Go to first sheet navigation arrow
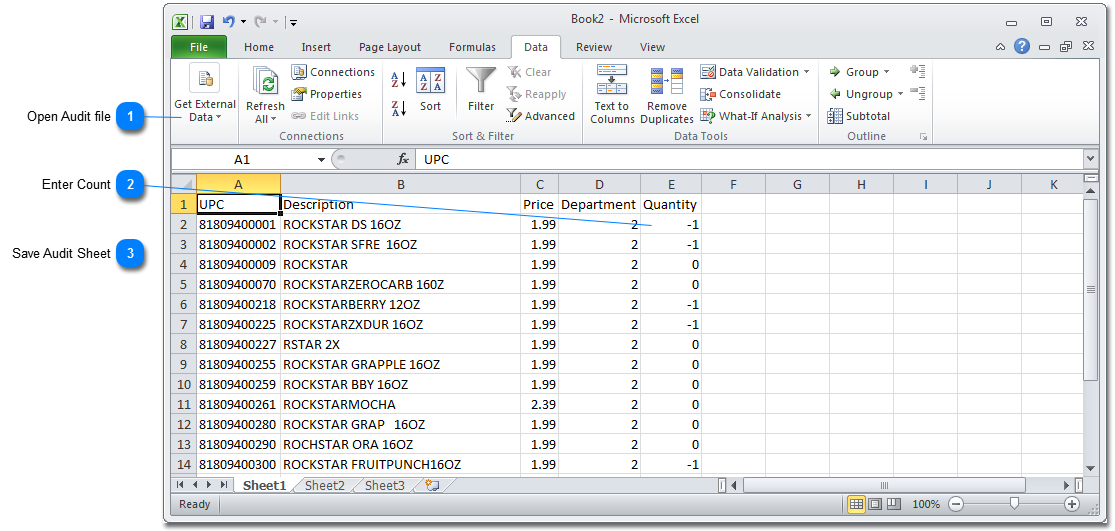 [180, 485]
